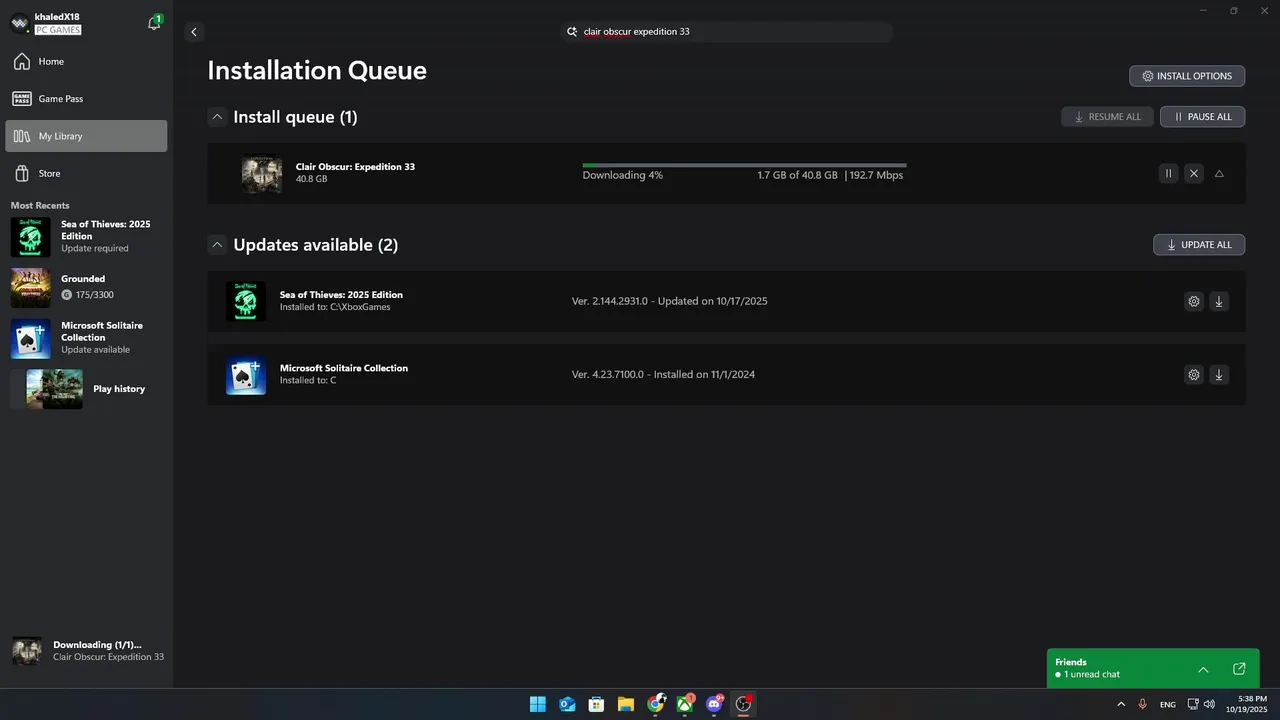Show hidden system tray icons

(x=1121, y=705)
